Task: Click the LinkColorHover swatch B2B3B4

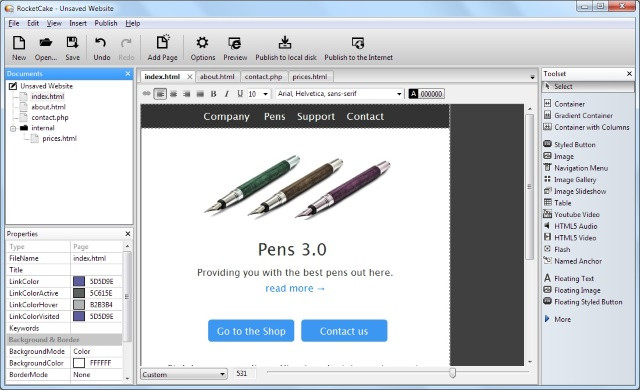Action: tap(79, 305)
